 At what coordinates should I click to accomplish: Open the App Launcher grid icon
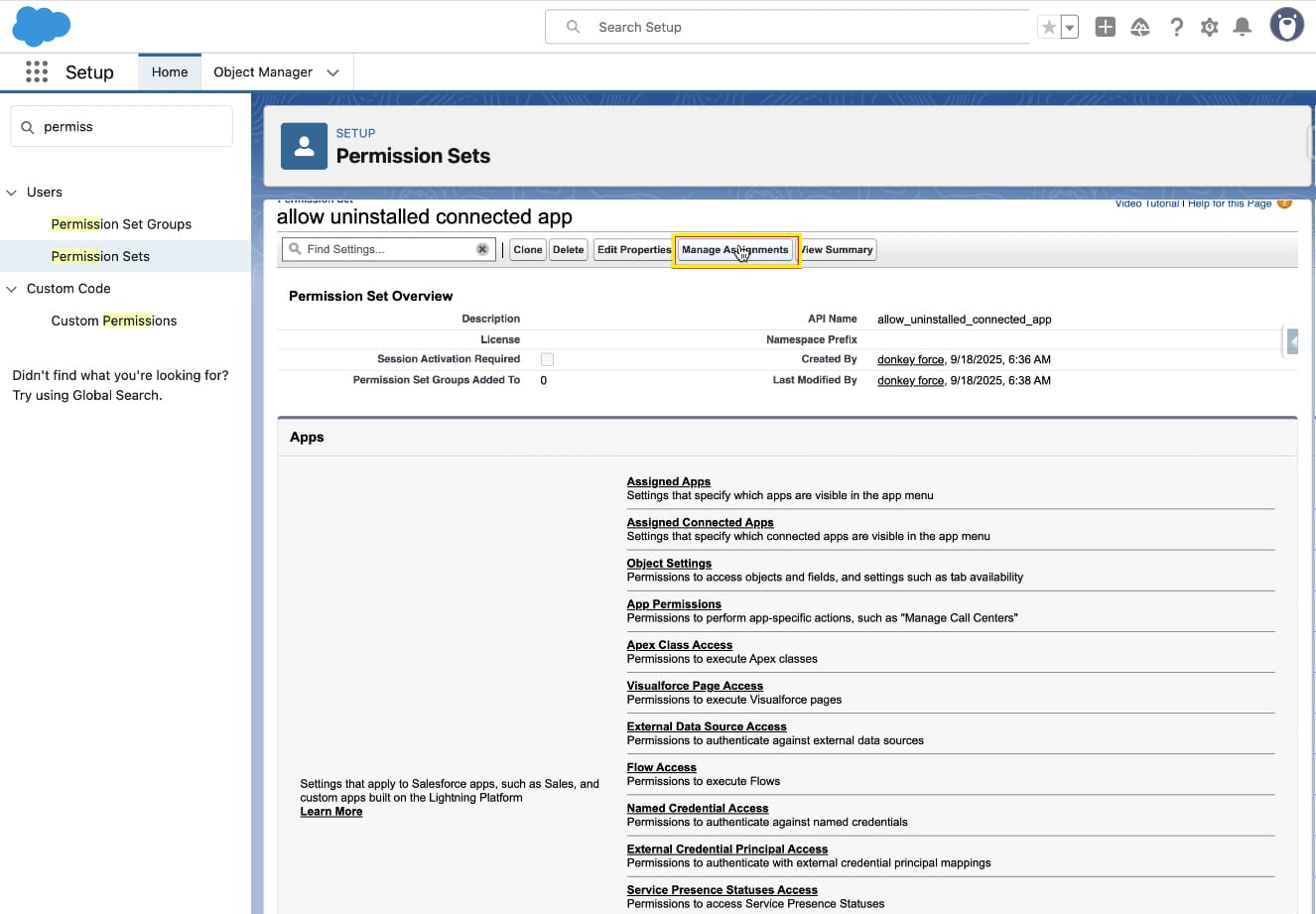[x=37, y=71]
